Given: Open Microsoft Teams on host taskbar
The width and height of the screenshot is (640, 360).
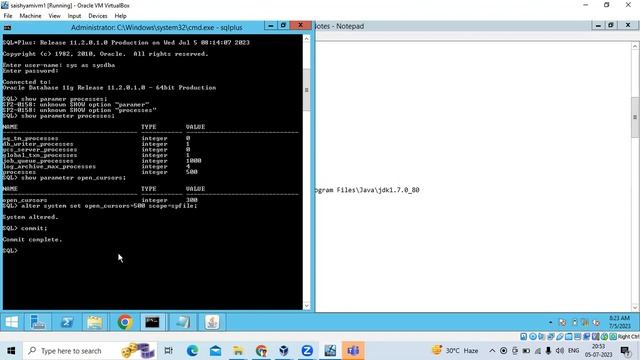Looking at the screenshot, I should pyautogui.click(x=353, y=351).
